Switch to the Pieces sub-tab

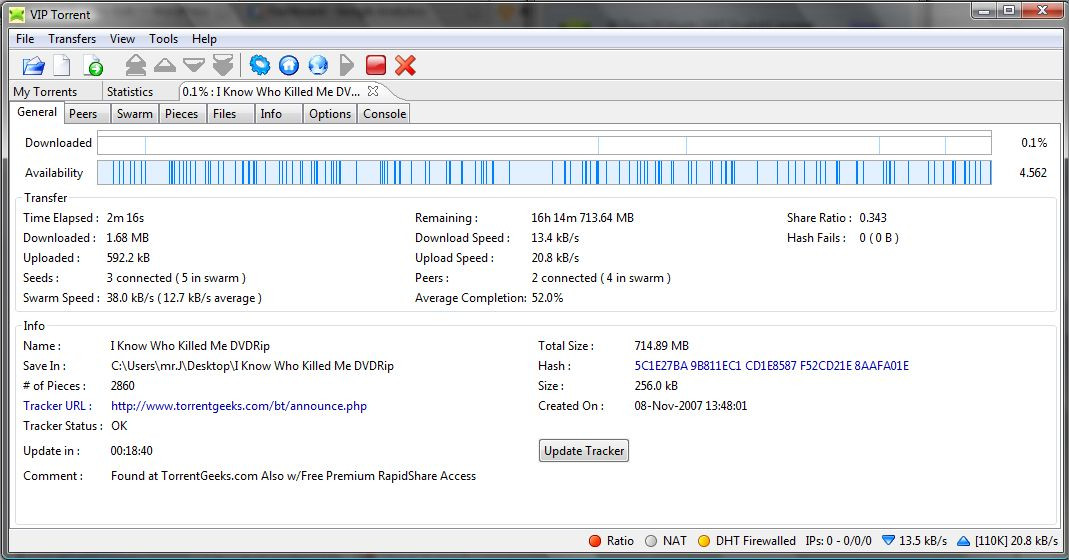click(x=181, y=114)
